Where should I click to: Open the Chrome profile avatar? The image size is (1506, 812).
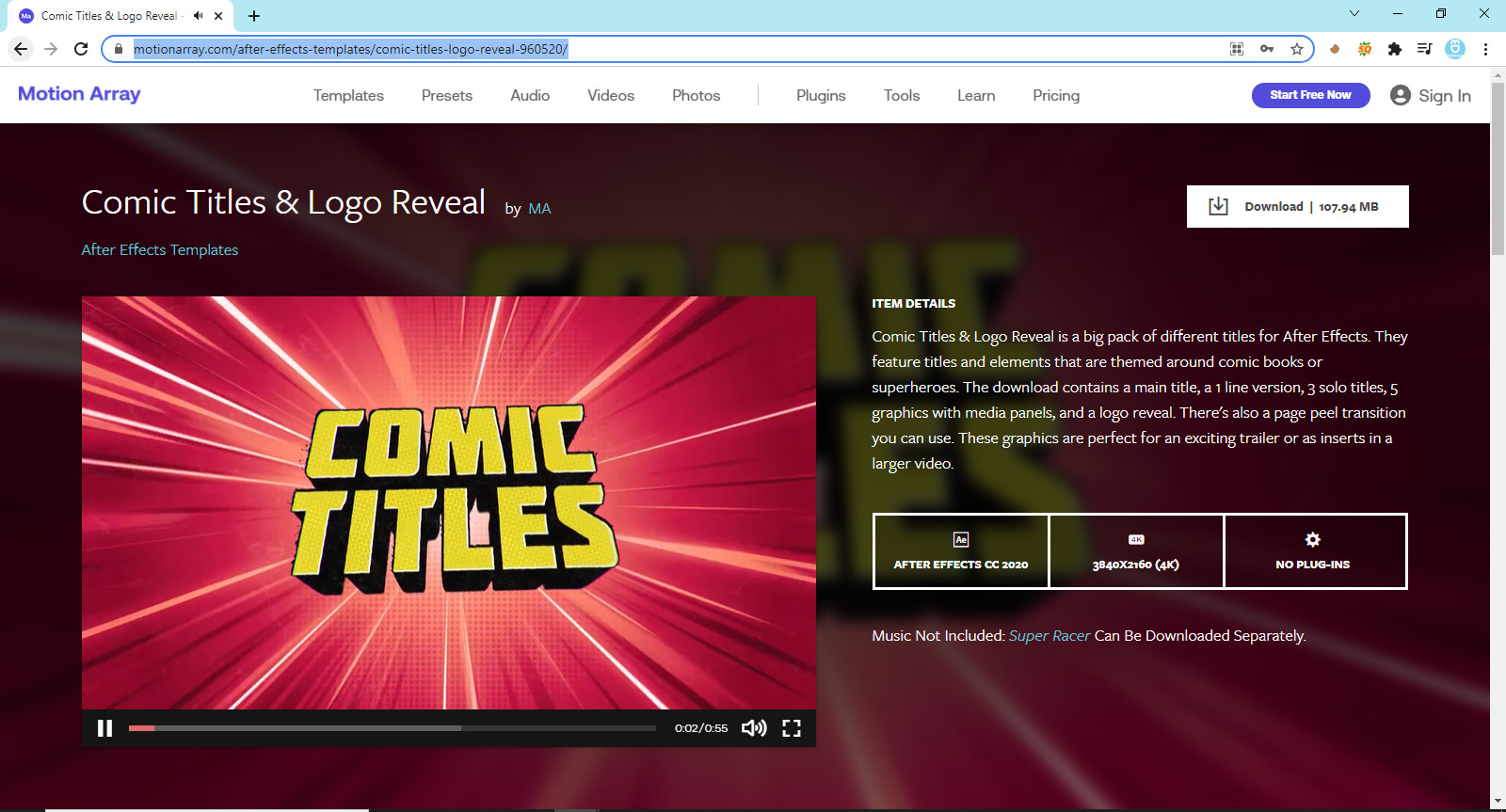click(1455, 49)
